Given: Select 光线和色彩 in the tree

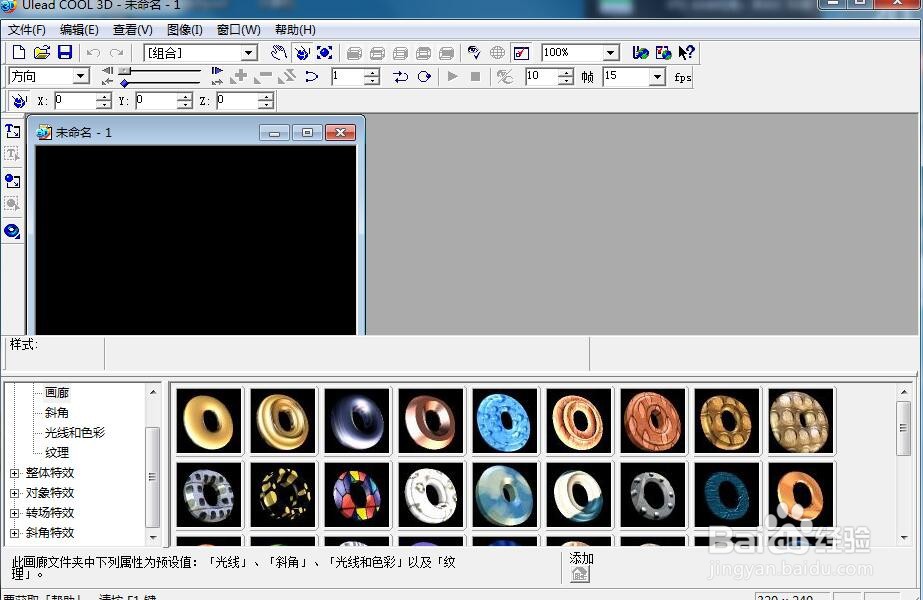Looking at the screenshot, I should point(75,432).
